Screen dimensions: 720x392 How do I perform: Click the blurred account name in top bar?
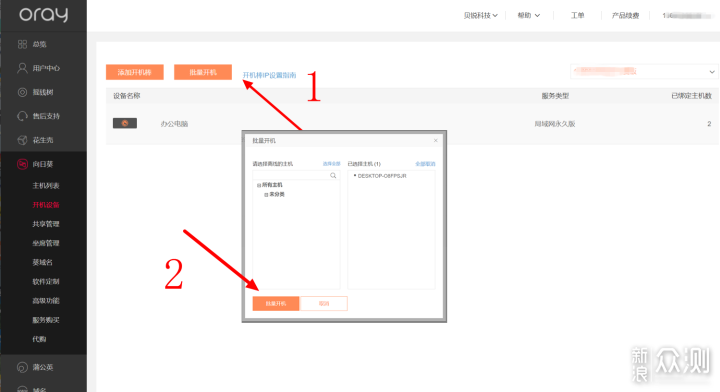(x=686, y=16)
